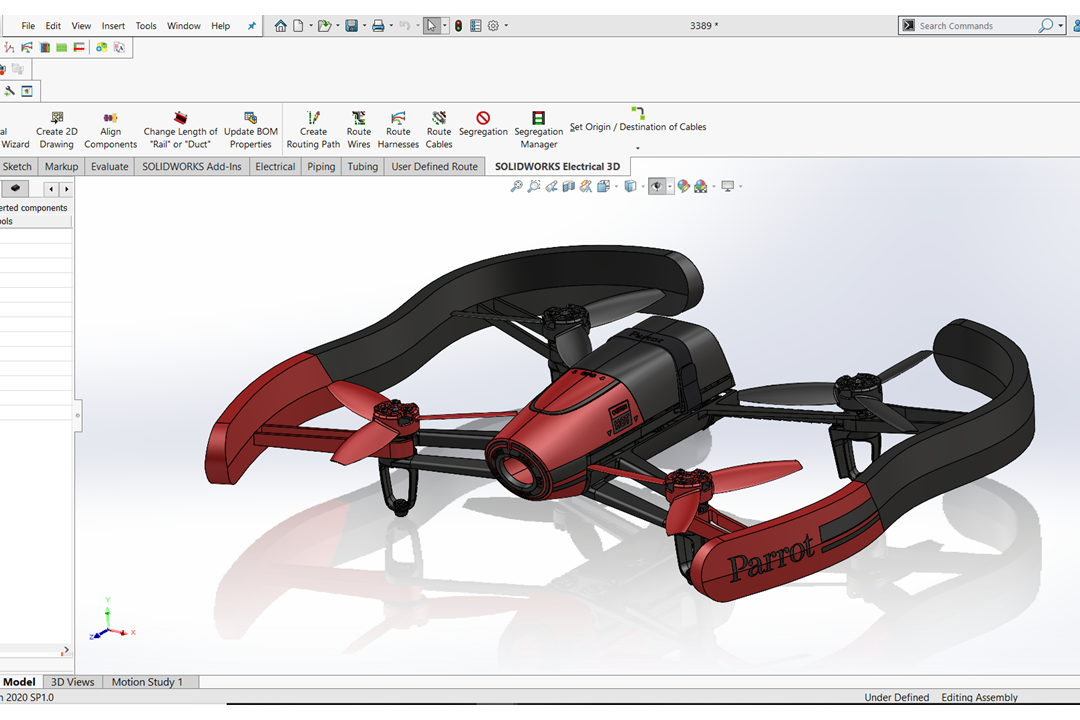Screen dimensions: 1080x720
Task: Select Route Wires
Action: pyautogui.click(x=359, y=130)
